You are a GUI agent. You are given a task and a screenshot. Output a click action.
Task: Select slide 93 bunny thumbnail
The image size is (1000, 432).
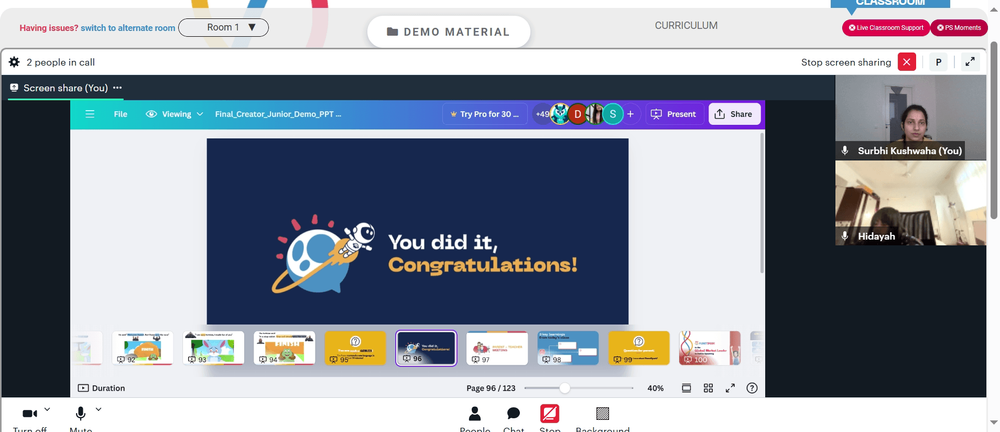(214, 348)
